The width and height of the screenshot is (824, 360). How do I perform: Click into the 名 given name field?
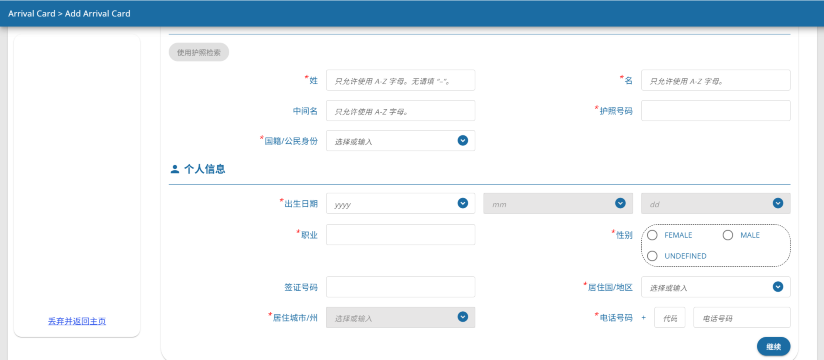click(716, 80)
